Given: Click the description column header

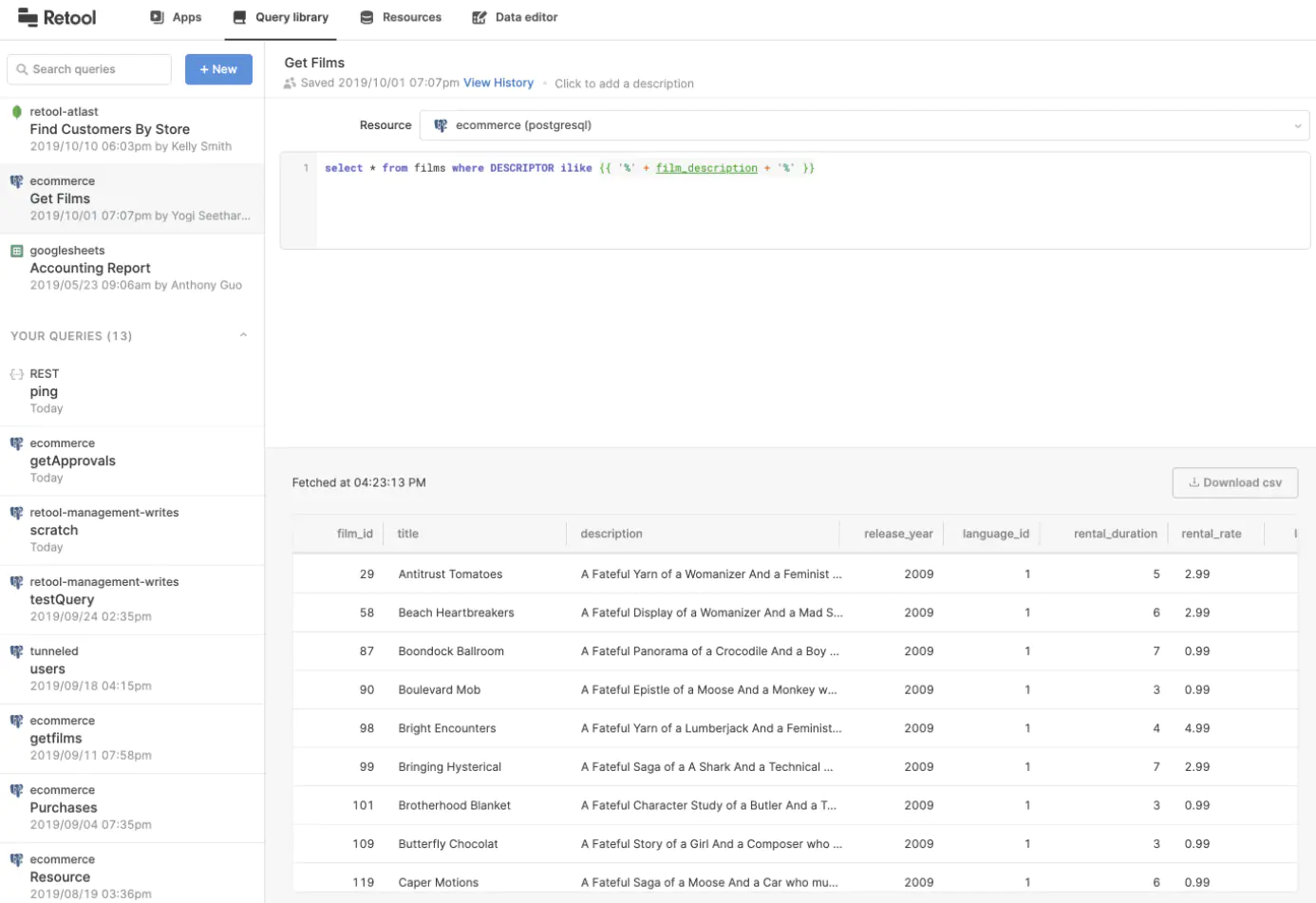Looking at the screenshot, I should click(x=611, y=534).
